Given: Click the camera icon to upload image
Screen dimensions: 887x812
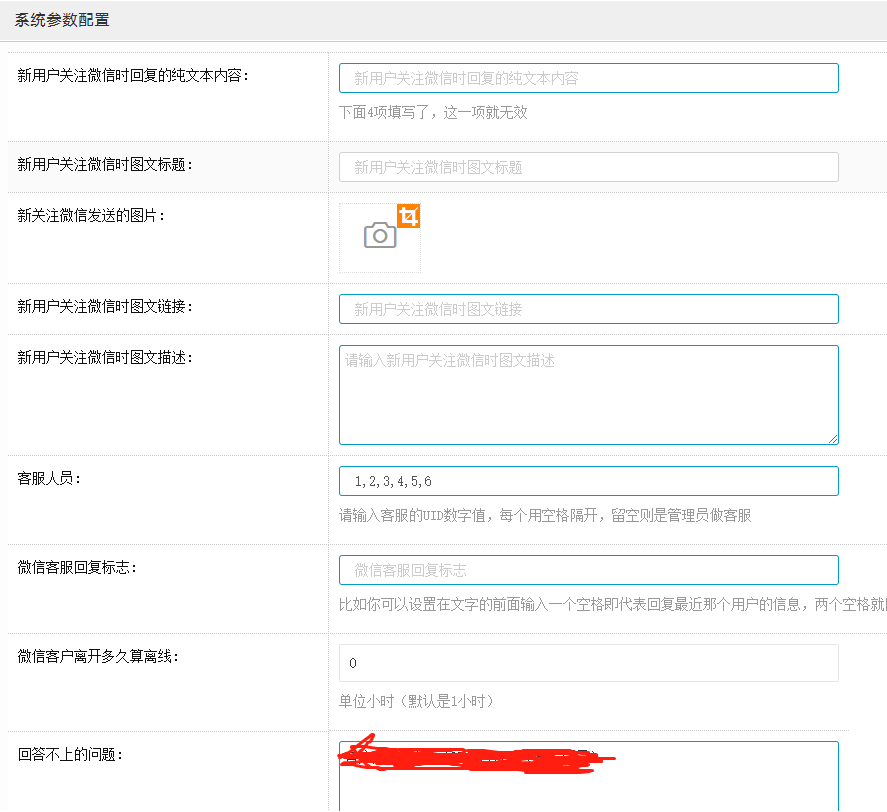Looking at the screenshot, I should [379, 237].
